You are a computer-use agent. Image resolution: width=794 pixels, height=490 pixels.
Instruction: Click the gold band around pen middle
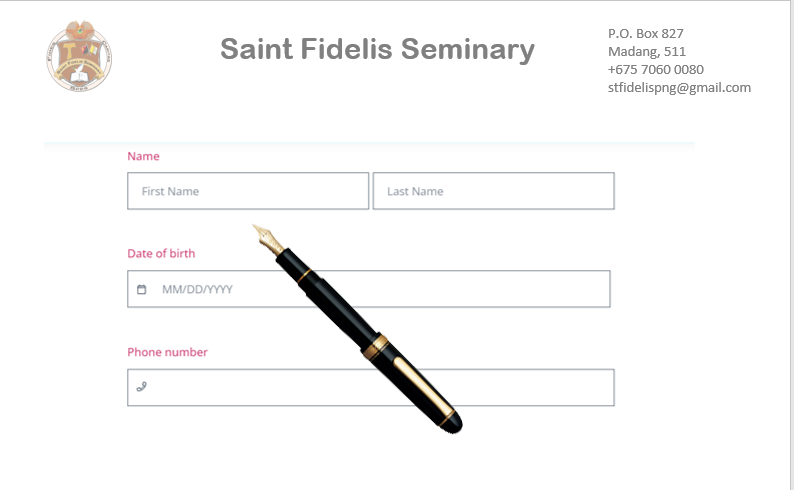376,345
